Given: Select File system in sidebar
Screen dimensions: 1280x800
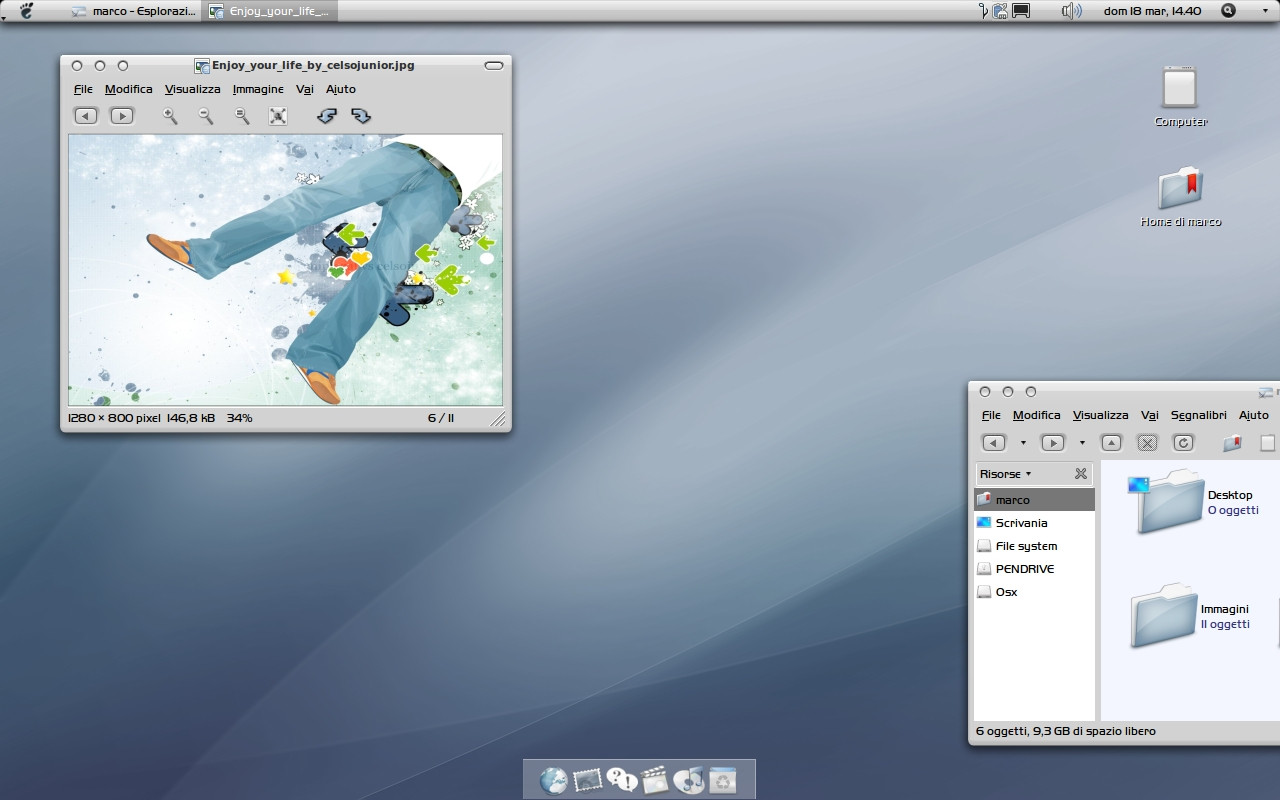Looking at the screenshot, I should (1035, 546).
